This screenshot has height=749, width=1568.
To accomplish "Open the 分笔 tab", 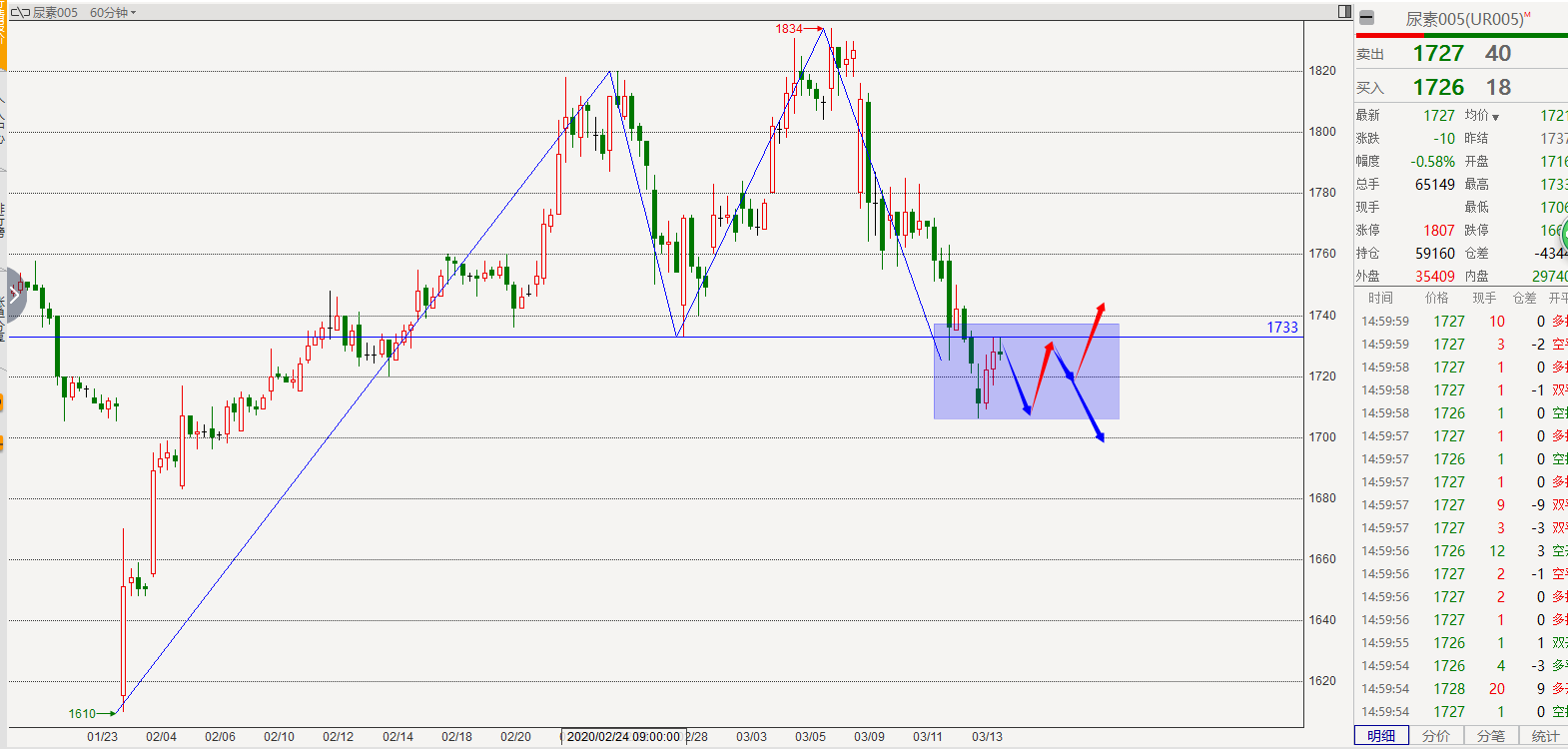I will (1490, 736).
